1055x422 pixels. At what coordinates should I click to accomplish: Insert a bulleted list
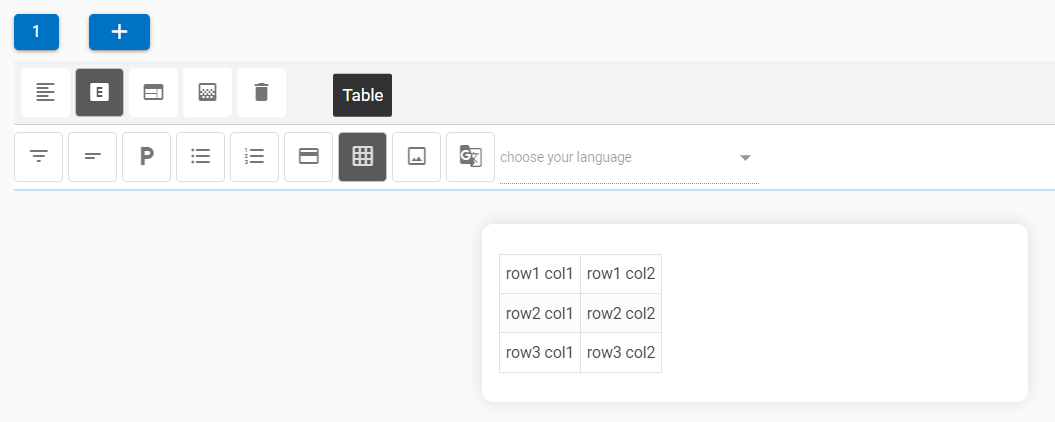201,157
